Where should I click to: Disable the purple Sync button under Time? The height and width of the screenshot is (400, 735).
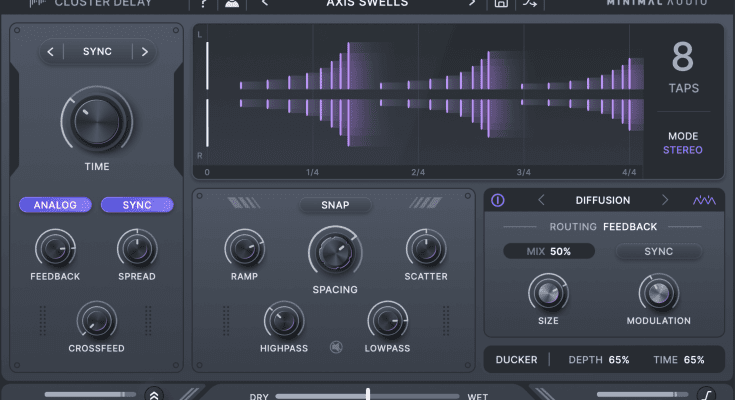click(x=137, y=205)
